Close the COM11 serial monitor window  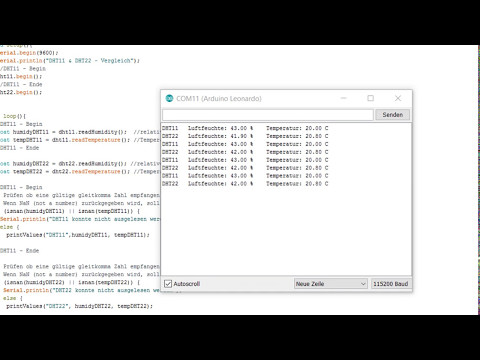pos(398,98)
